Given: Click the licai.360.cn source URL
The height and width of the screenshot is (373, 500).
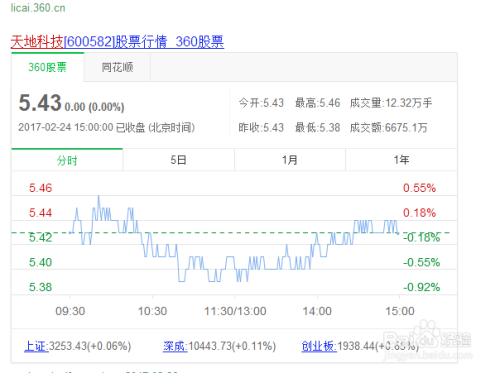Looking at the screenshot, I should pyautogui.click(x=38, y=8).
